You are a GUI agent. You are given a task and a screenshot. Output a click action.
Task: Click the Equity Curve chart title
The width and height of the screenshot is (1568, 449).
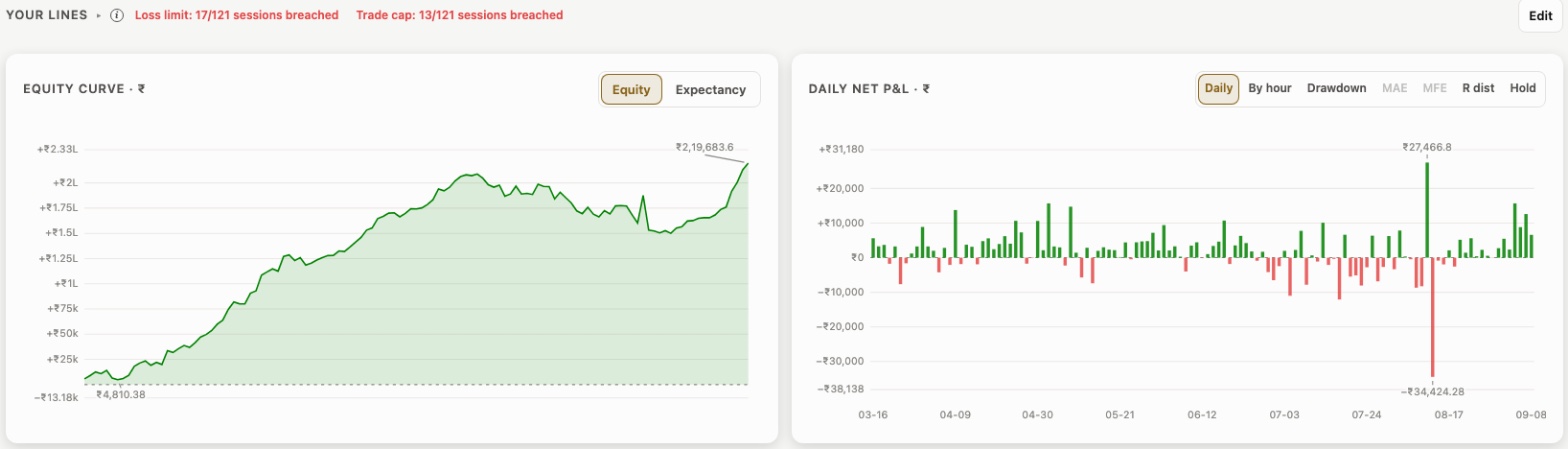(x=85, y=89)
